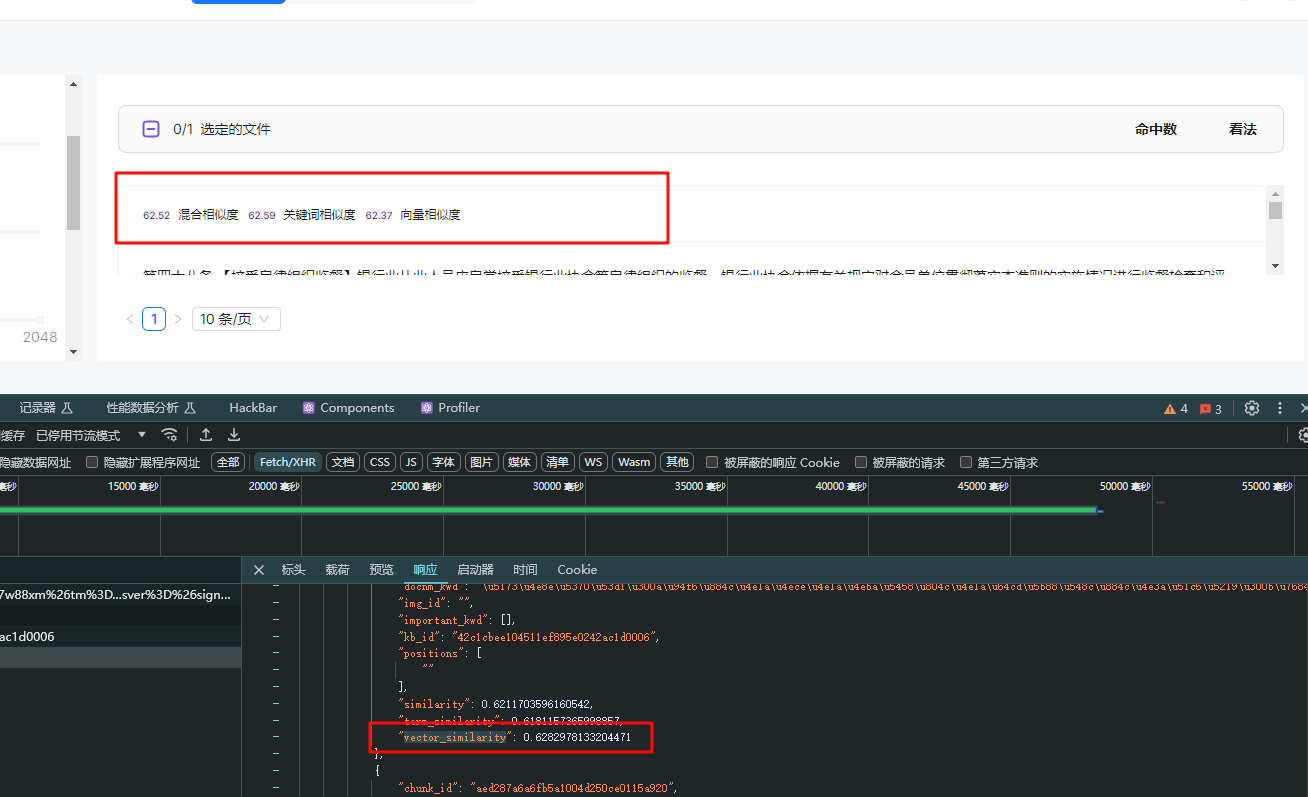Toggle the 选定的文件 select-all checkbox
Screen dimensions: 1308x797
point(151,129)
